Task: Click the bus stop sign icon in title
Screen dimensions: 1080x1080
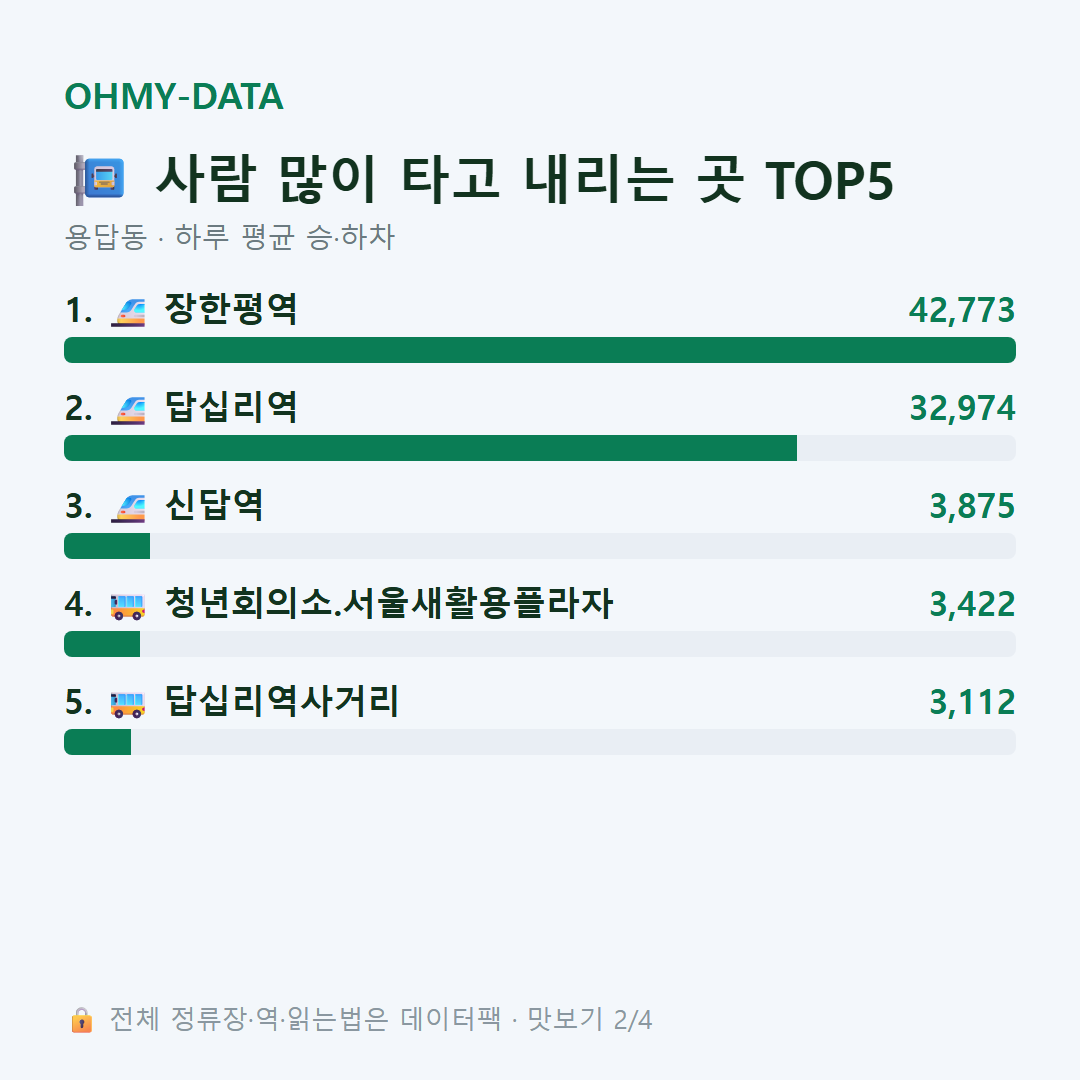Action: 100,180
